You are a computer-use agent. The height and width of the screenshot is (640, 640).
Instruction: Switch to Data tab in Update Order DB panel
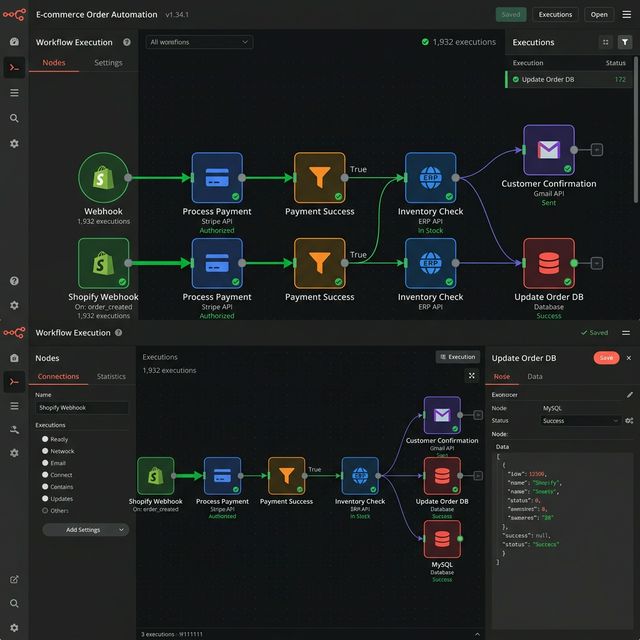pos(535,376)
